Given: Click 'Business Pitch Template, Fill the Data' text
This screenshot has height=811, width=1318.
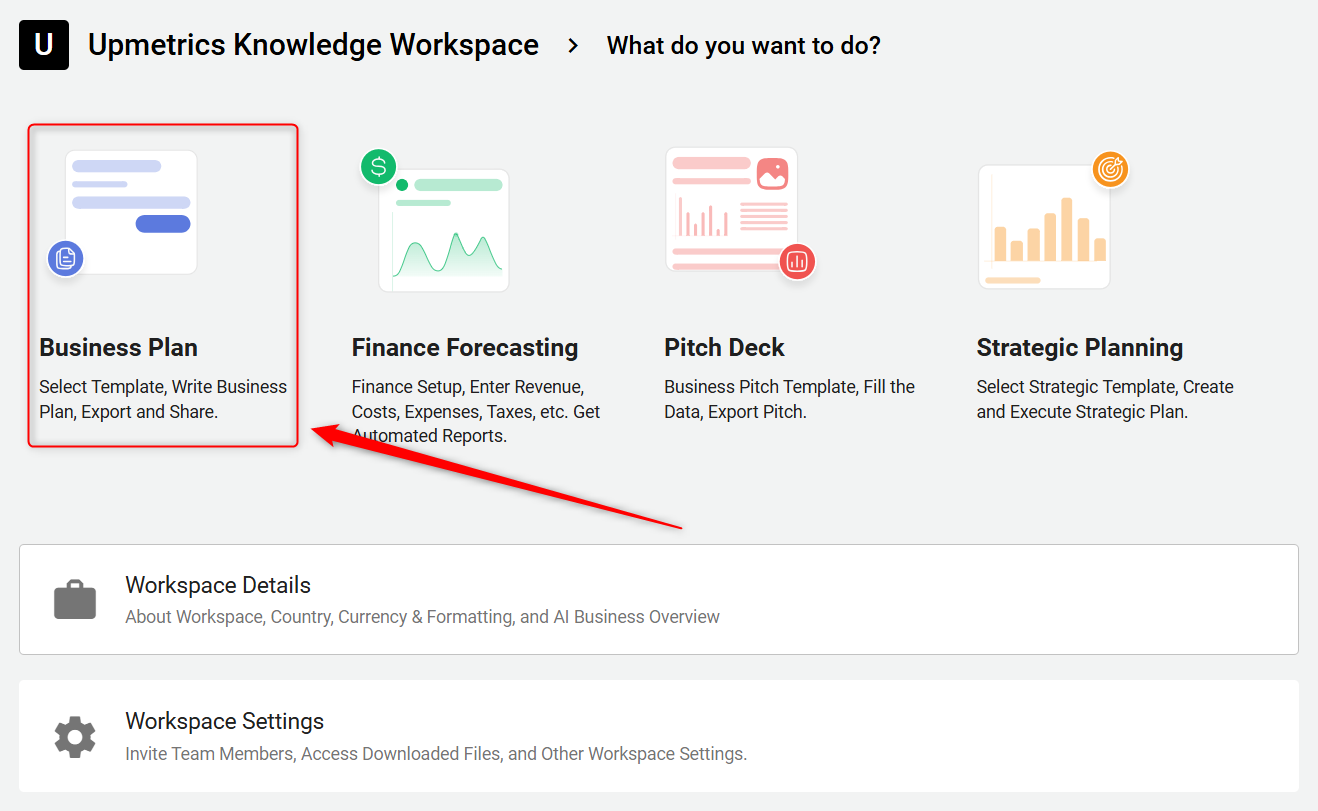Looking at the screenshot, I should [790, 399].
